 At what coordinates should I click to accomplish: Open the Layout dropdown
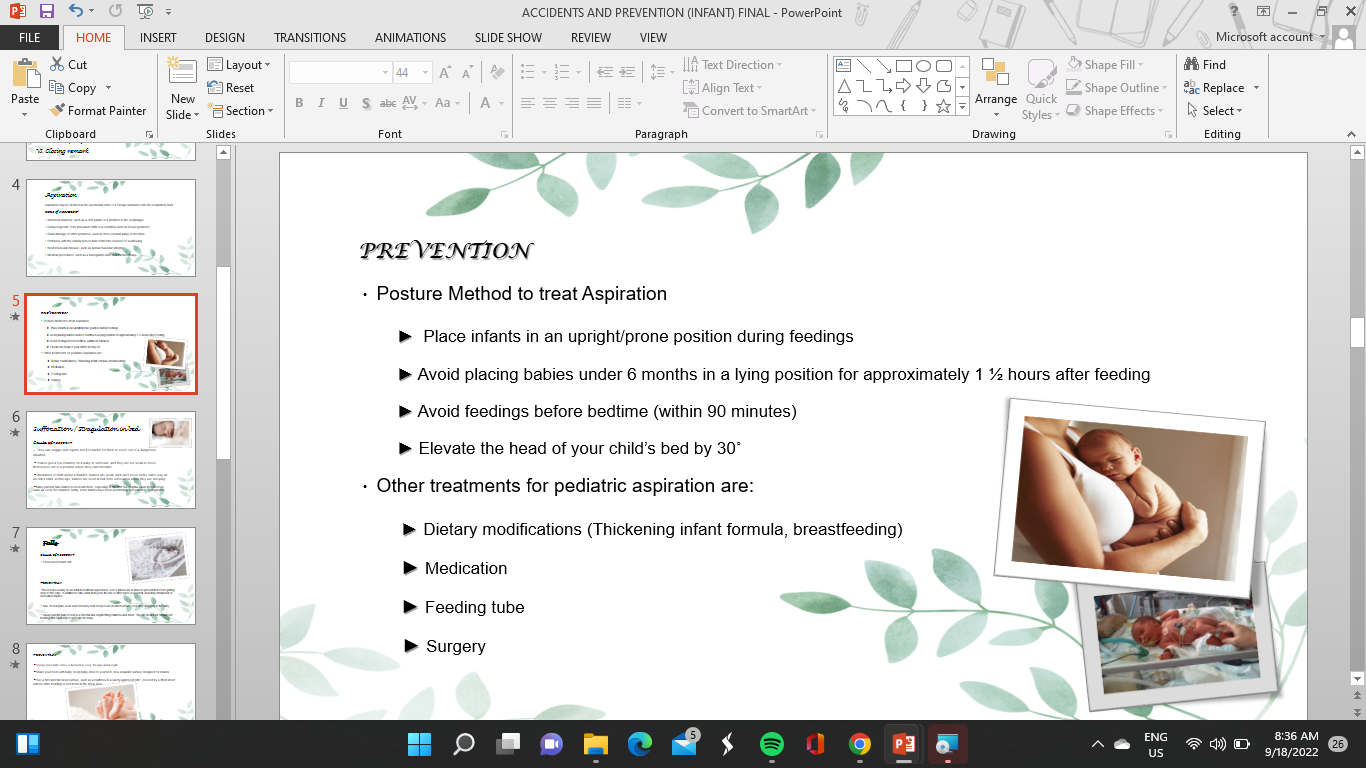[240, 65]
